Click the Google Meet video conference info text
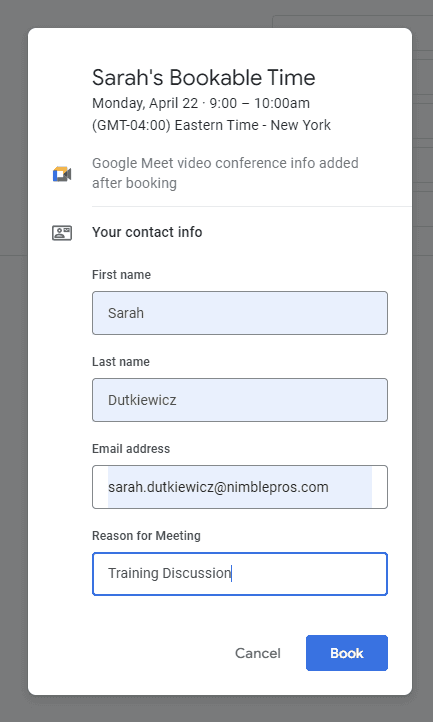 [225, 173]
